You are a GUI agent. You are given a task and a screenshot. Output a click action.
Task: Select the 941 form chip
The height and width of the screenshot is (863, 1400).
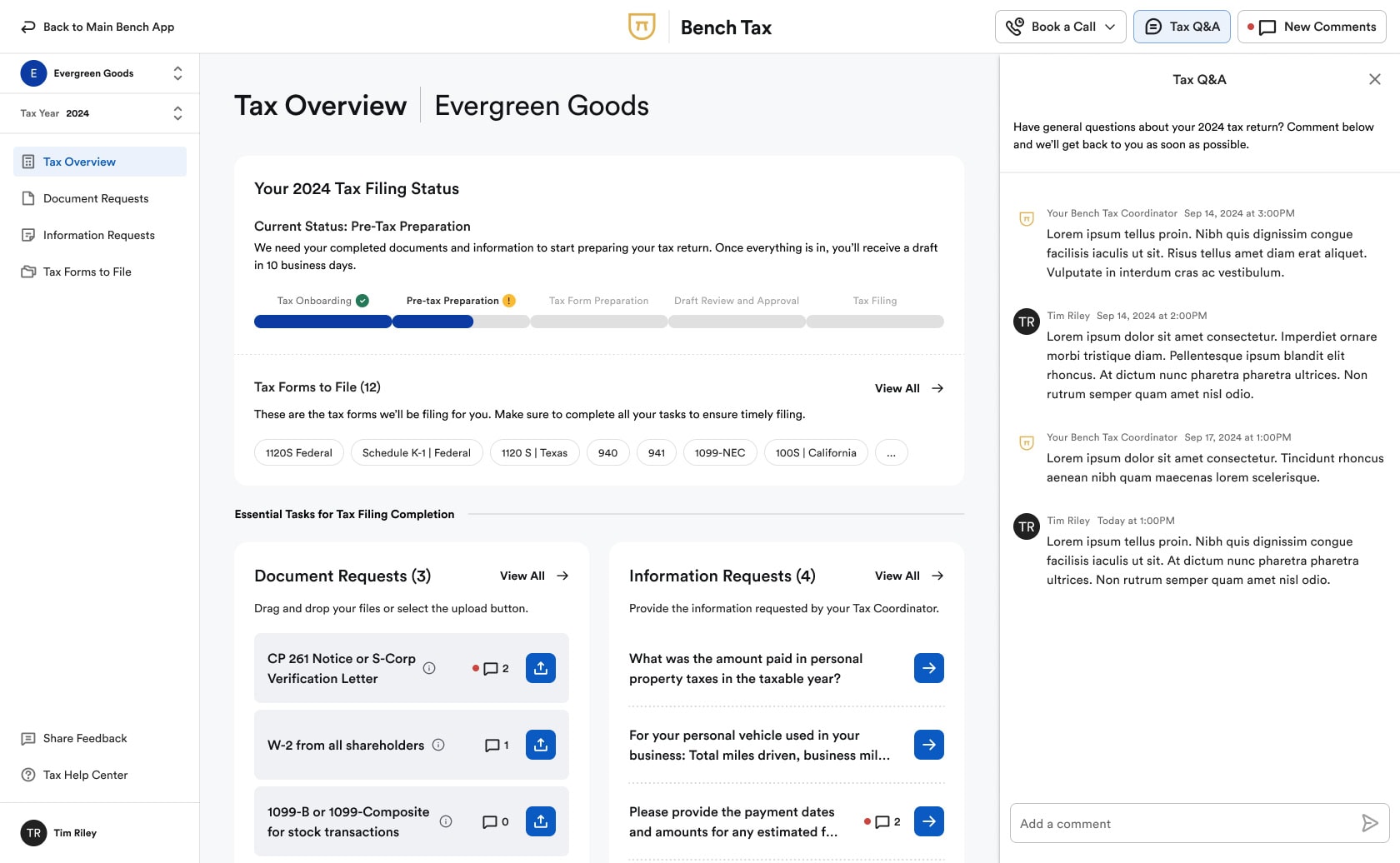point(657,452)
